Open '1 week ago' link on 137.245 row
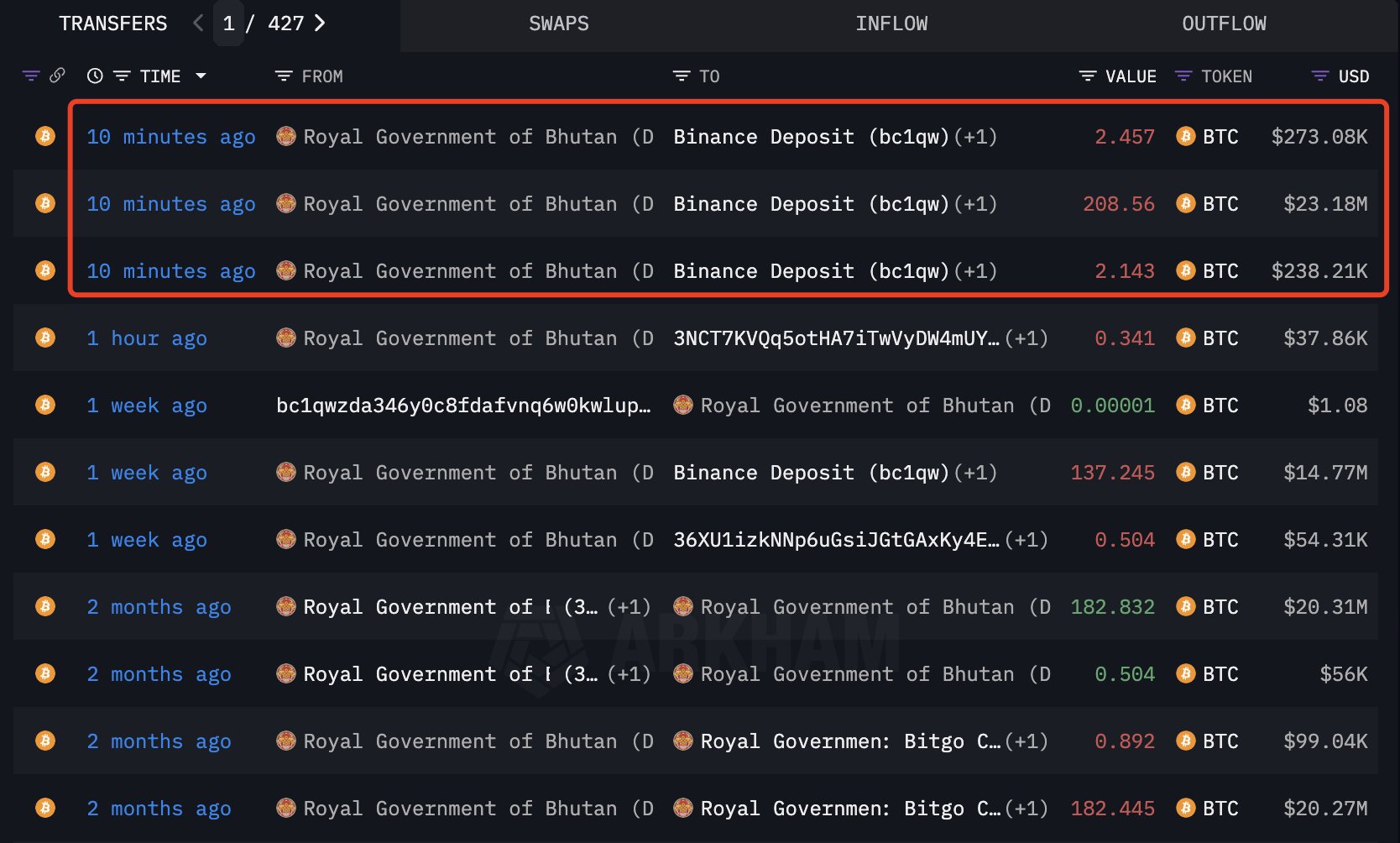Viewport: 1400px width, 843px height. click(147, 473)
